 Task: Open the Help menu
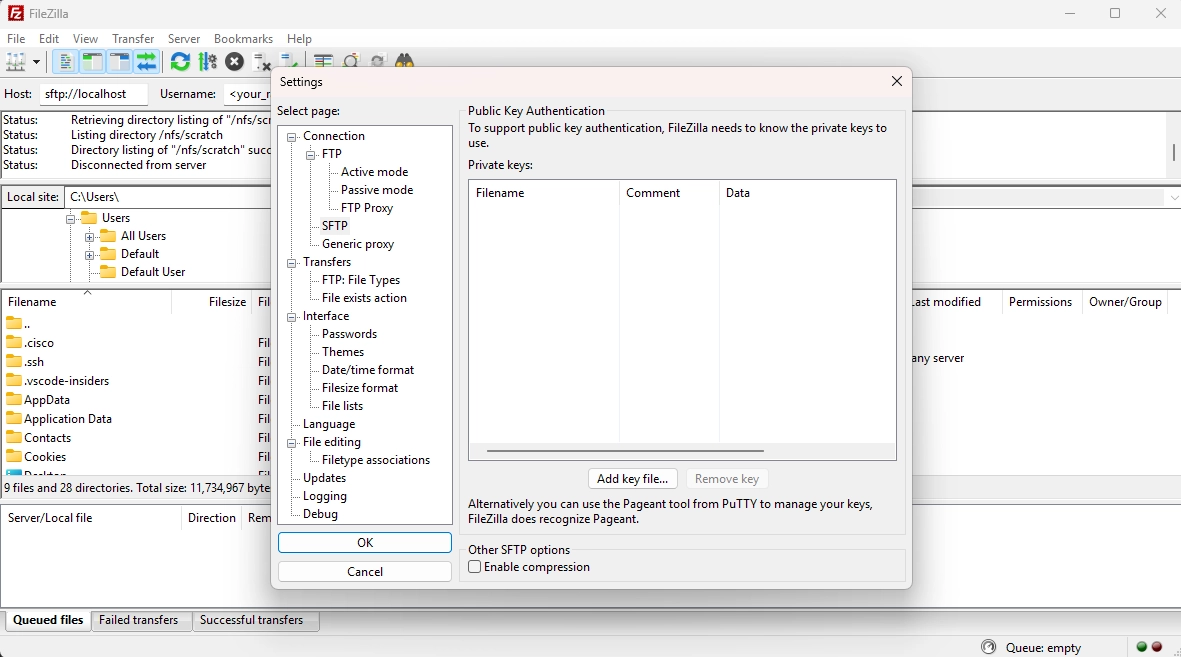coord(299,38)
